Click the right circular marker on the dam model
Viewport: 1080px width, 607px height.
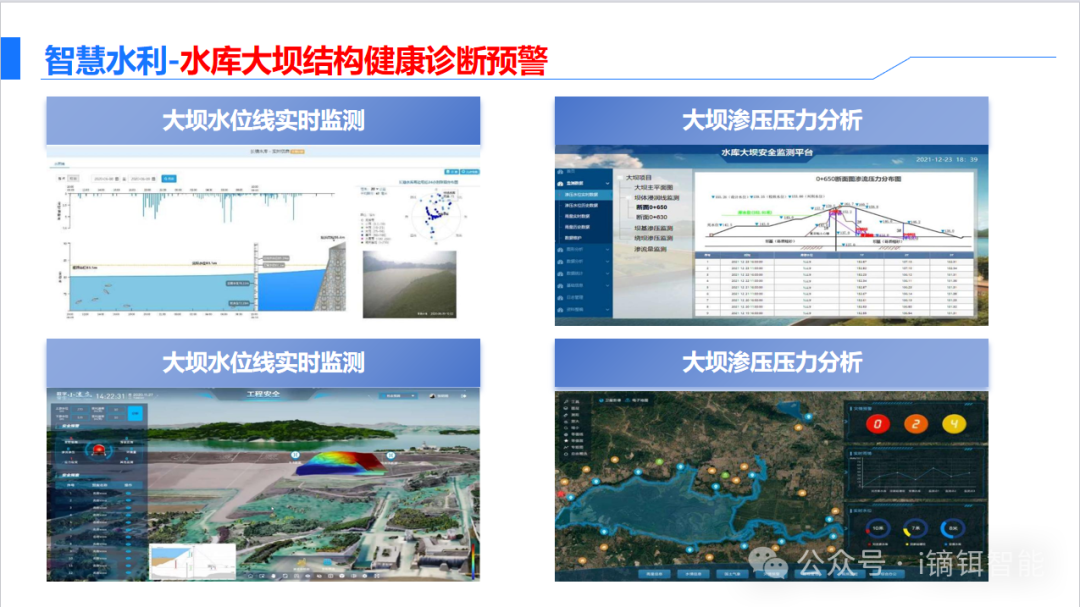tap(391, 455)
